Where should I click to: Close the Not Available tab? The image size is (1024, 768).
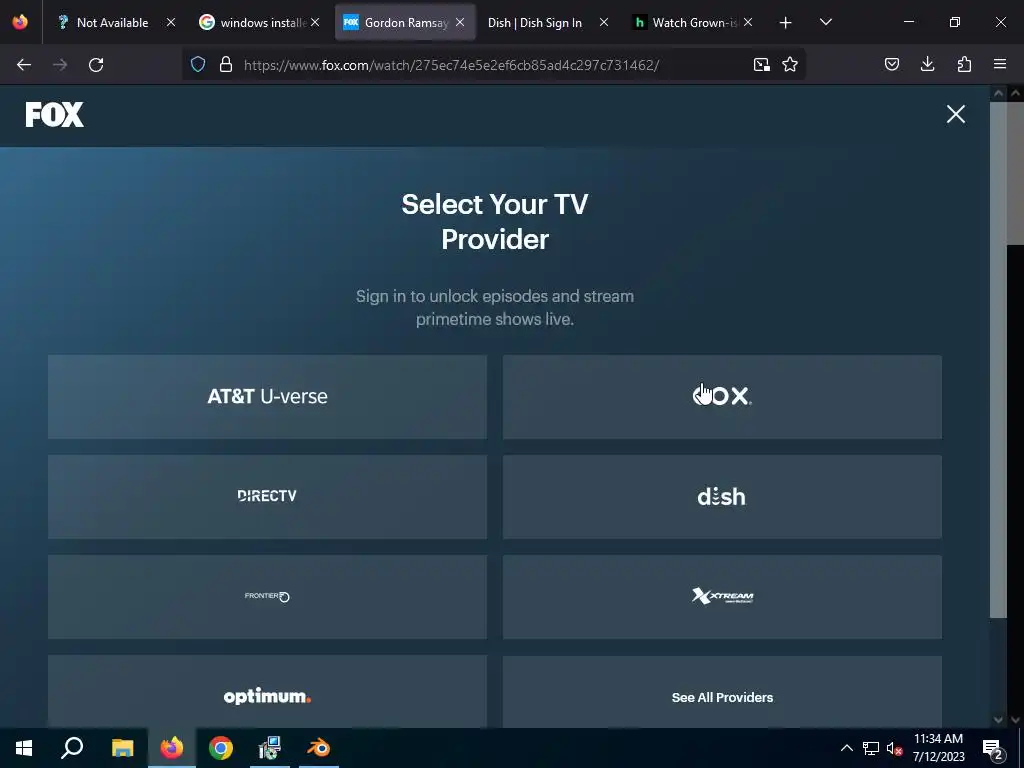(x=171, y=23)
